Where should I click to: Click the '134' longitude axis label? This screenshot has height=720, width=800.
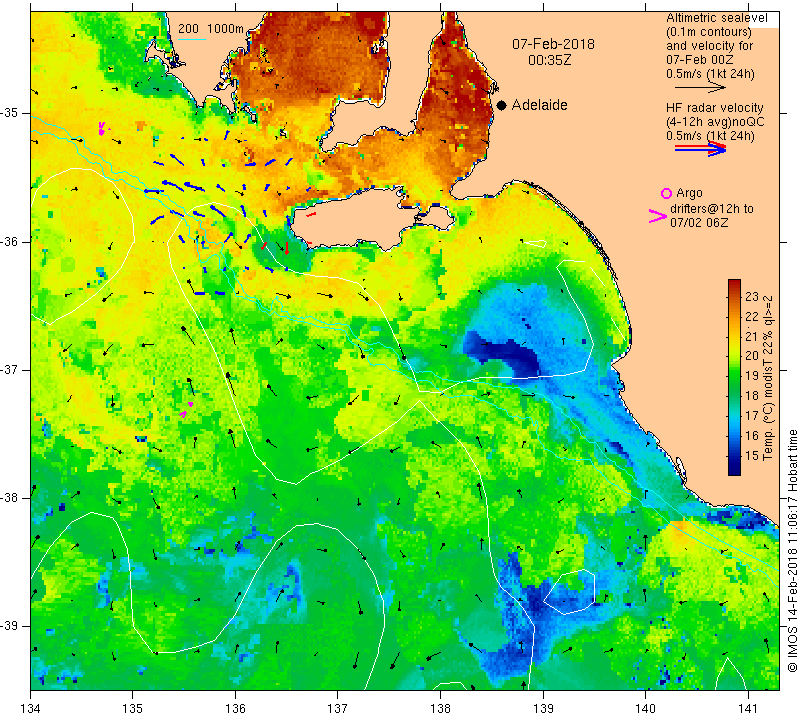[31, 708]
